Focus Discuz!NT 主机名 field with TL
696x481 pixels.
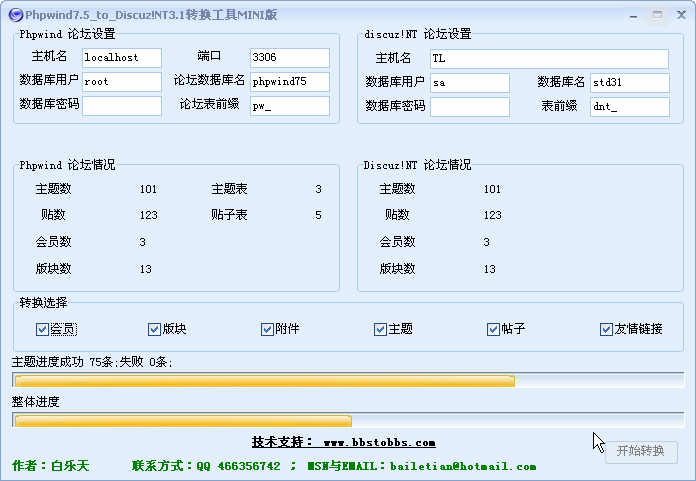coord(549,59)
